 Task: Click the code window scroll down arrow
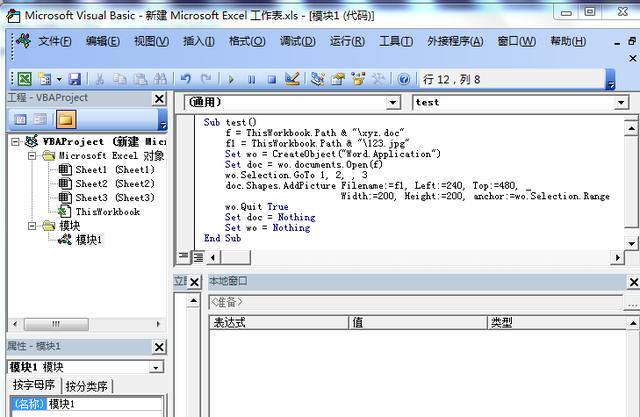(631, 244)
